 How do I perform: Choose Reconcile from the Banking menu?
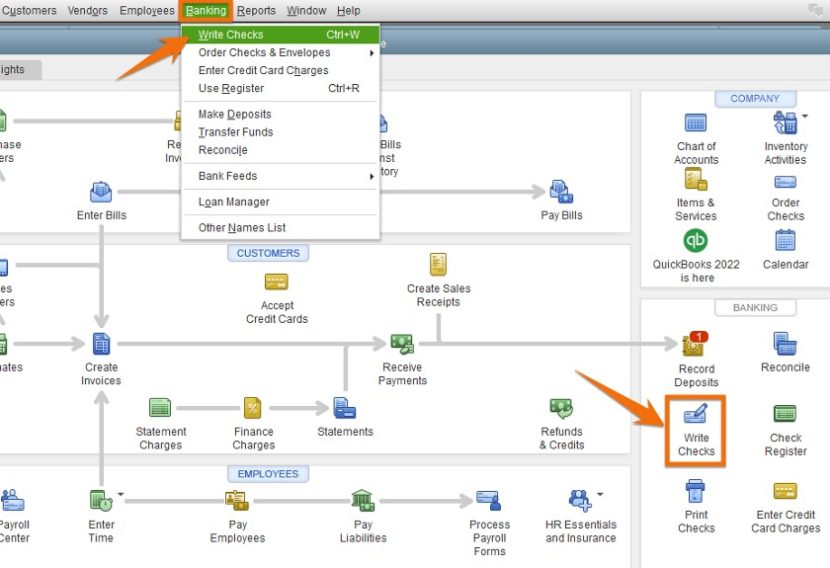coord(281,150)
